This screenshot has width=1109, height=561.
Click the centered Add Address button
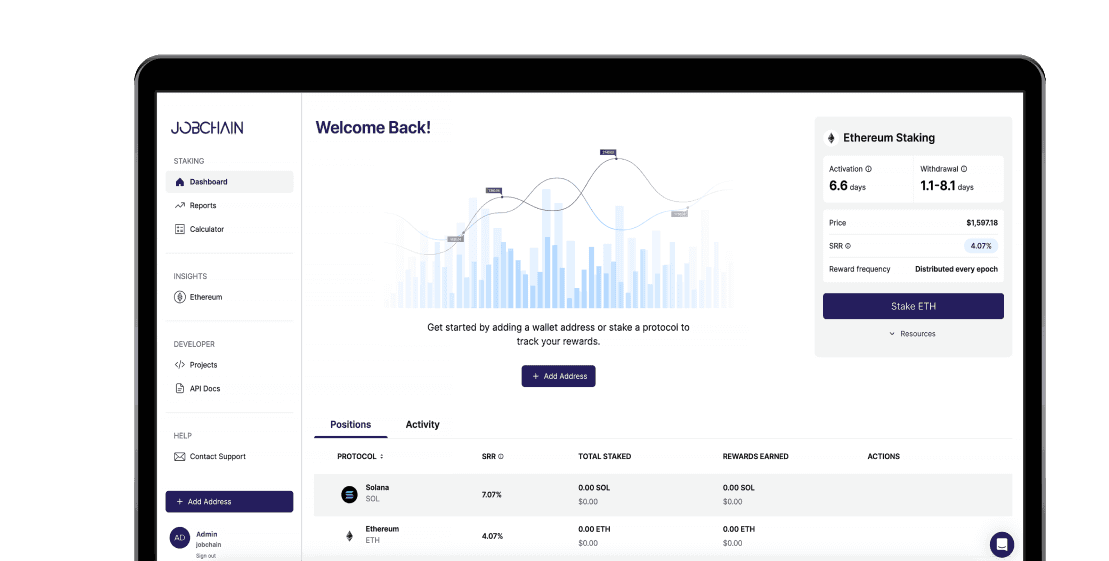pos(558,376)
